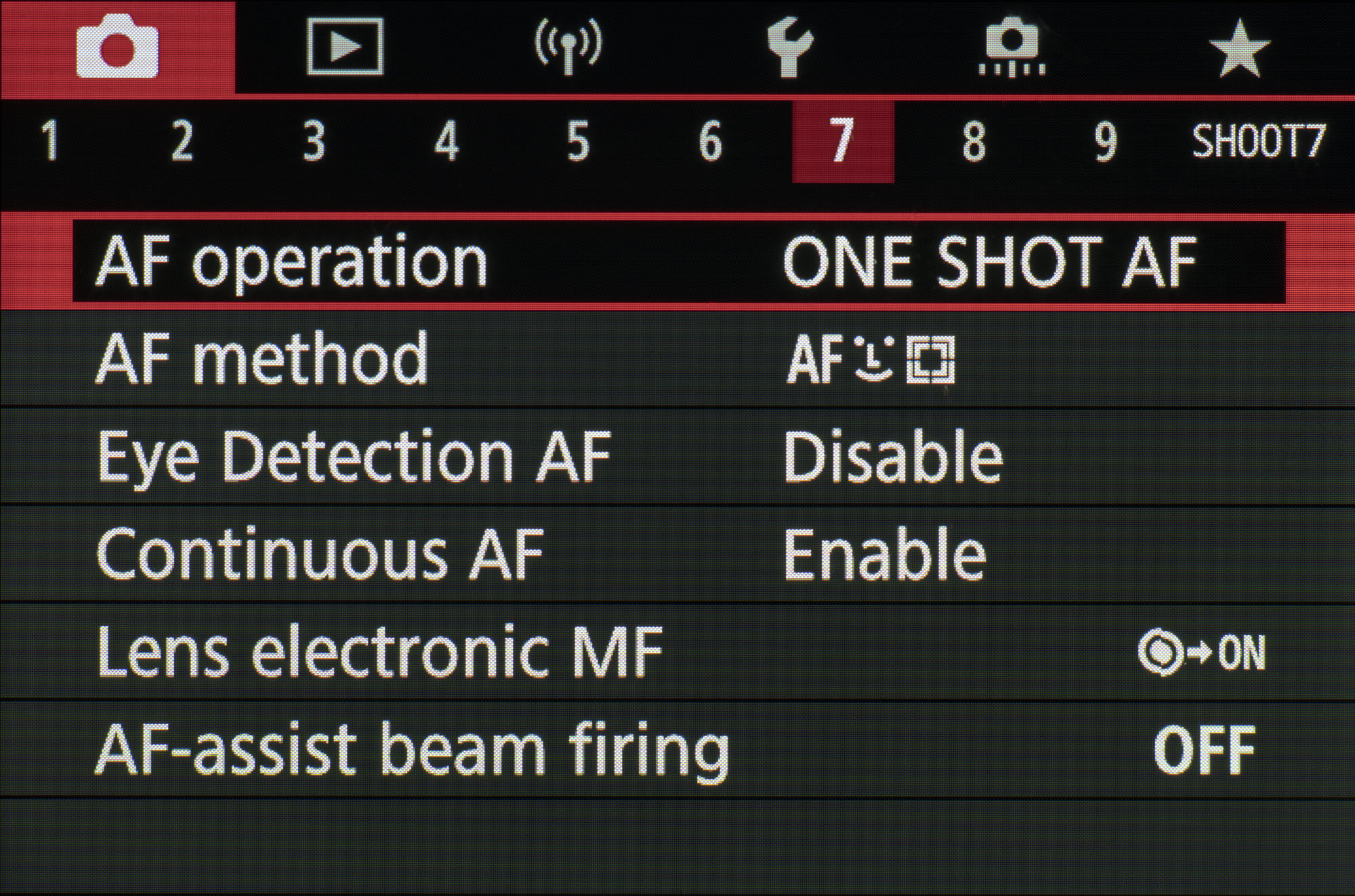Viewport: 1355px width, 896px height.
Task: Open the playback menu tab icon
Action: pos(345,47)
